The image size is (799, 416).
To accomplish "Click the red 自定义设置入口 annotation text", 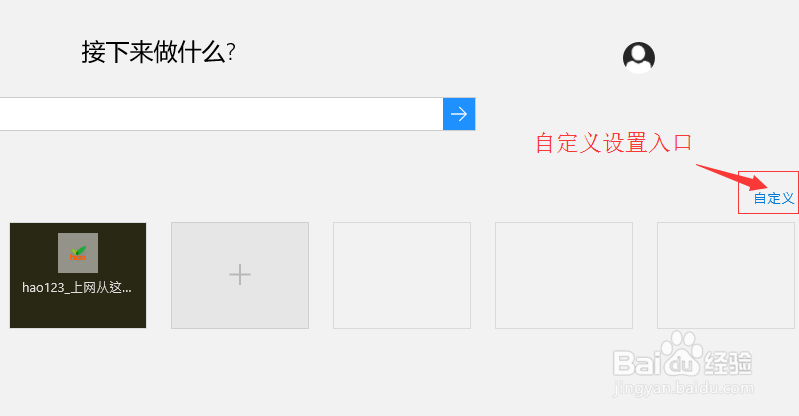I will point(614,143).
